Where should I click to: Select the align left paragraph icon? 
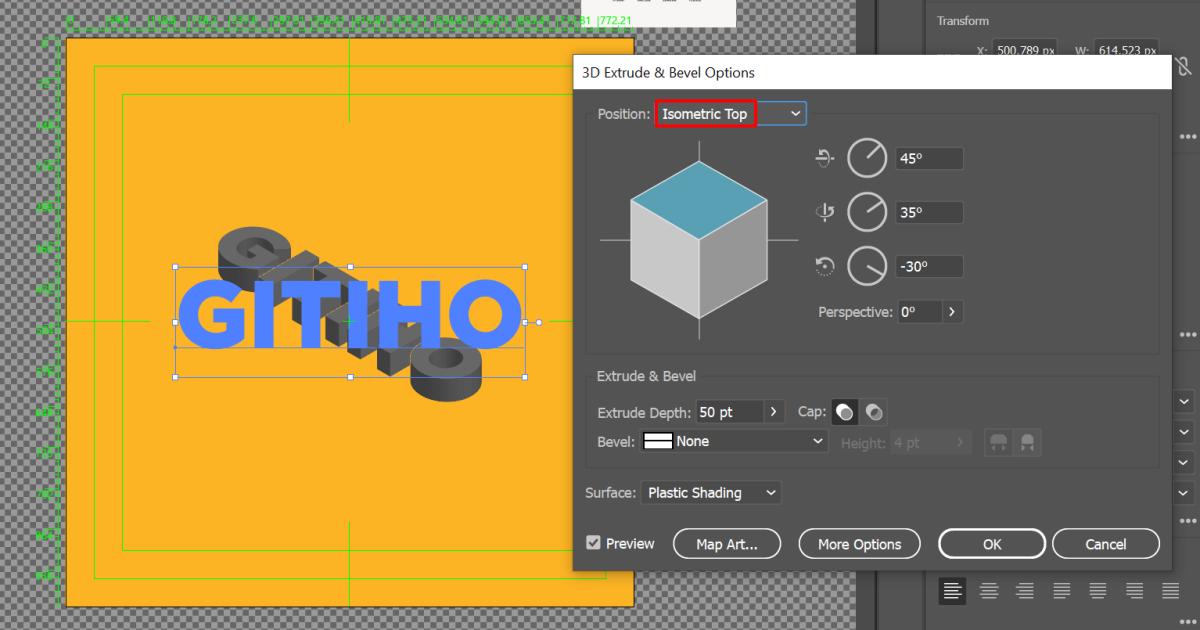coord(952,590)
